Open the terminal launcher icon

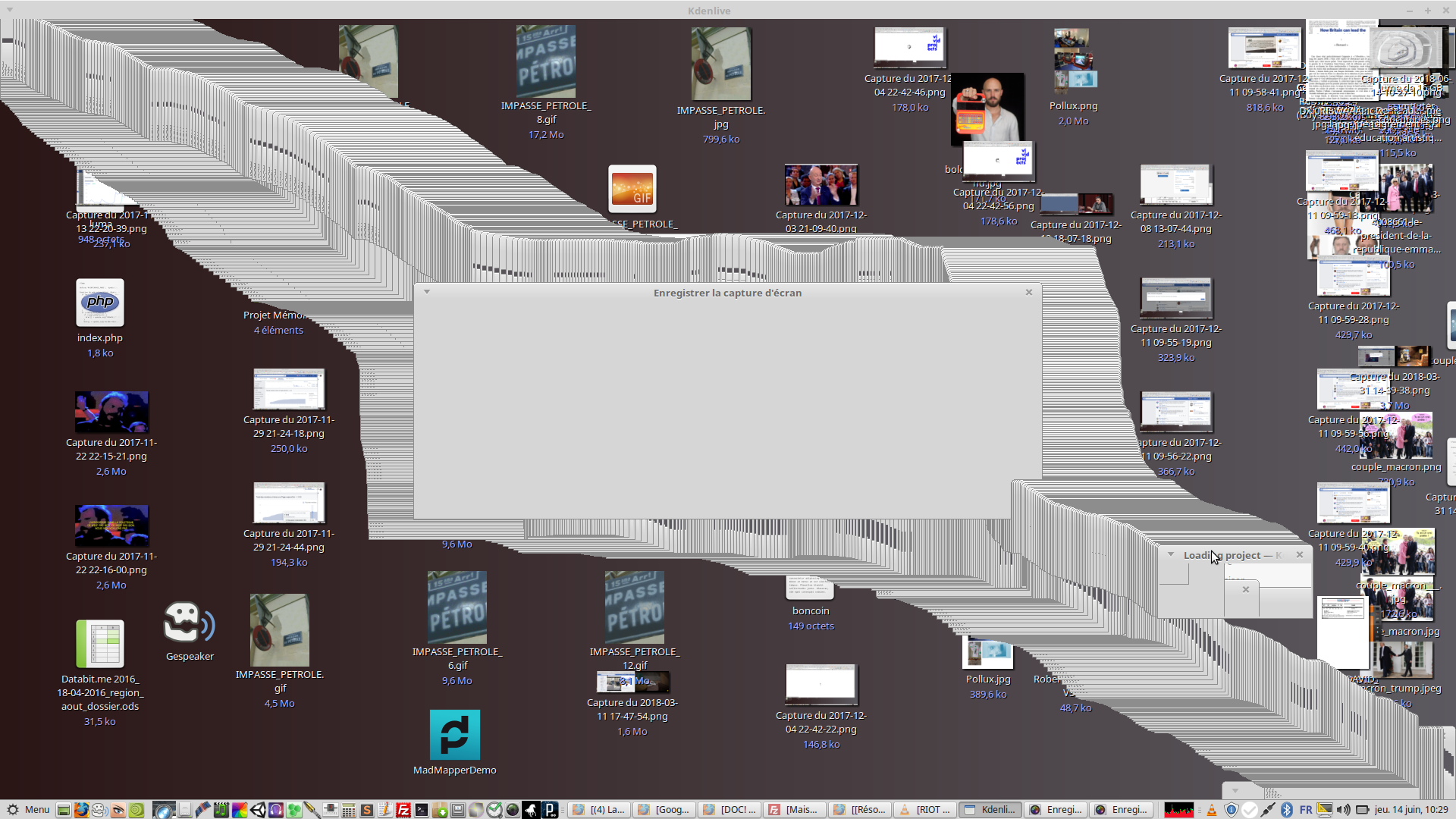coord(422,810)
